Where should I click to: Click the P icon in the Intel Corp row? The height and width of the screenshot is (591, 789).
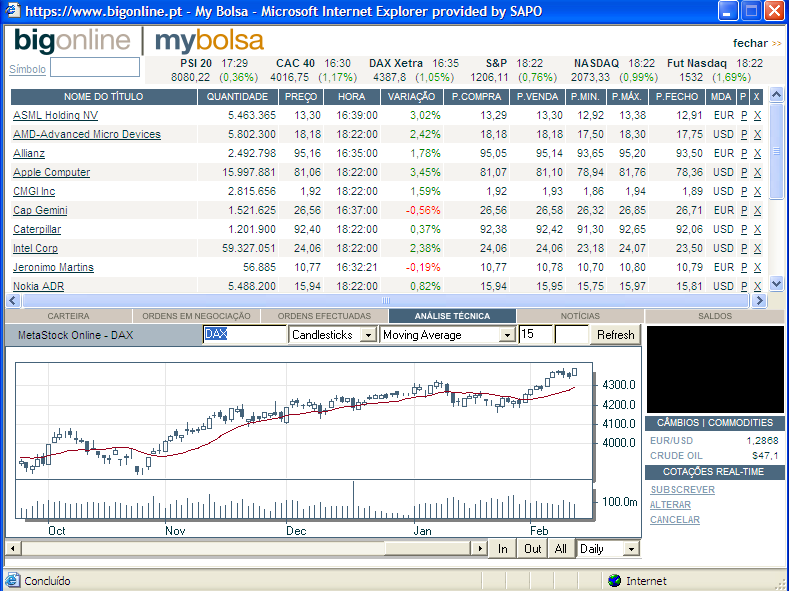744,248
